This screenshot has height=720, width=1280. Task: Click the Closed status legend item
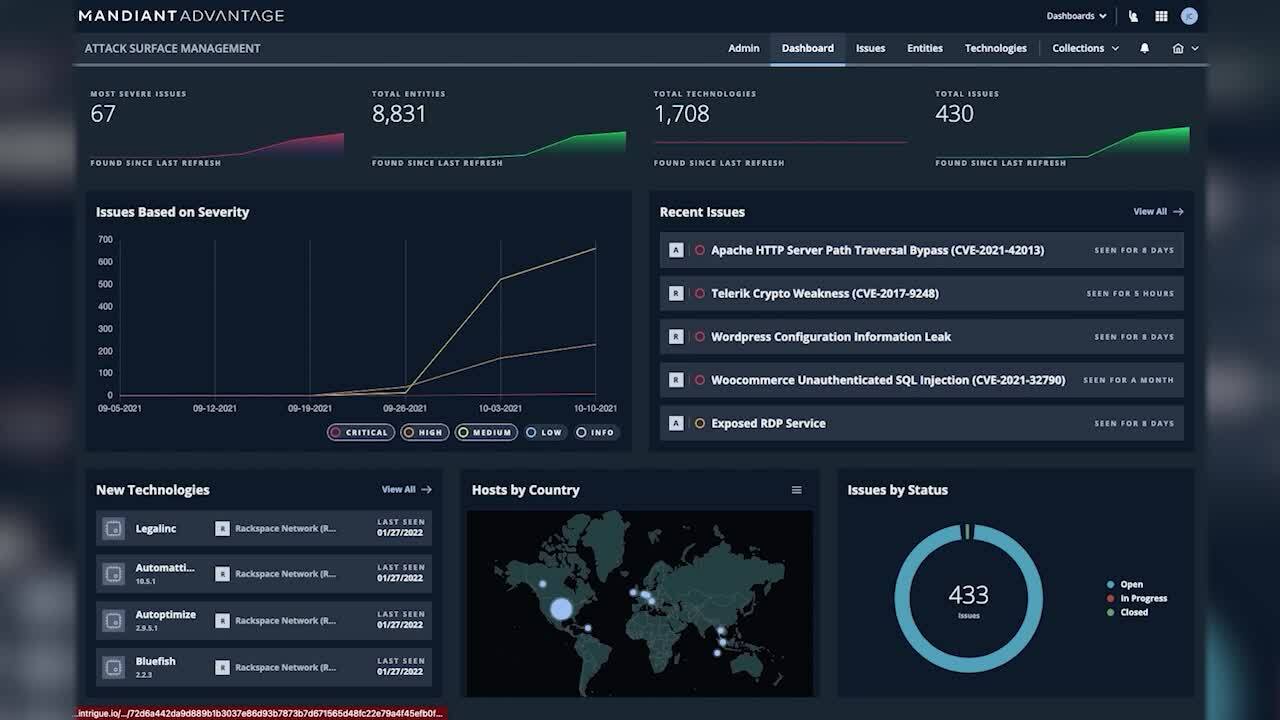(x=1127, y=612)
